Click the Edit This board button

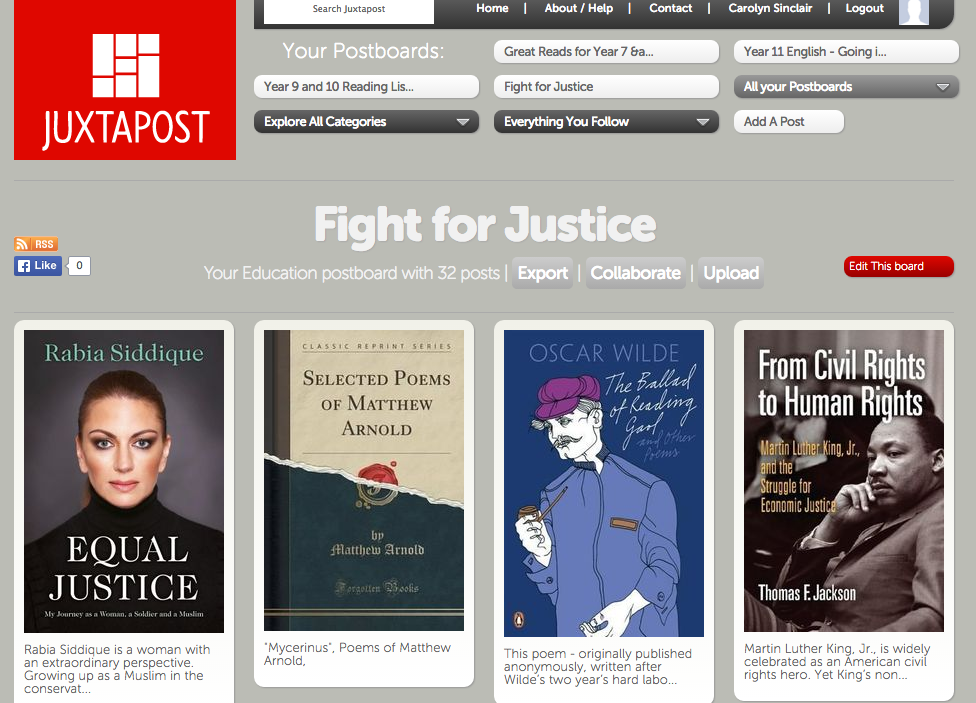coord(898,267)
